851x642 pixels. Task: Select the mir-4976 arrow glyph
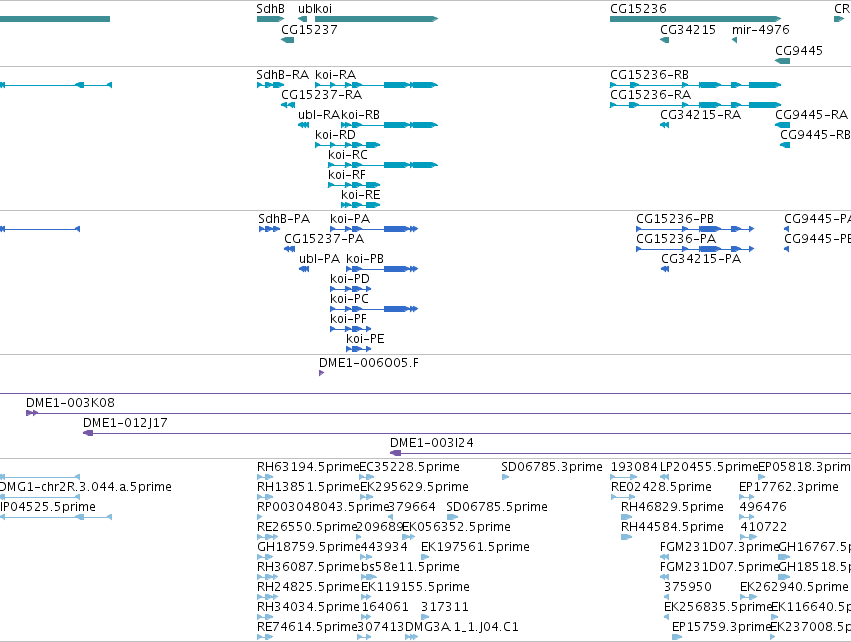pyautogui.click(x=734, y=40)
